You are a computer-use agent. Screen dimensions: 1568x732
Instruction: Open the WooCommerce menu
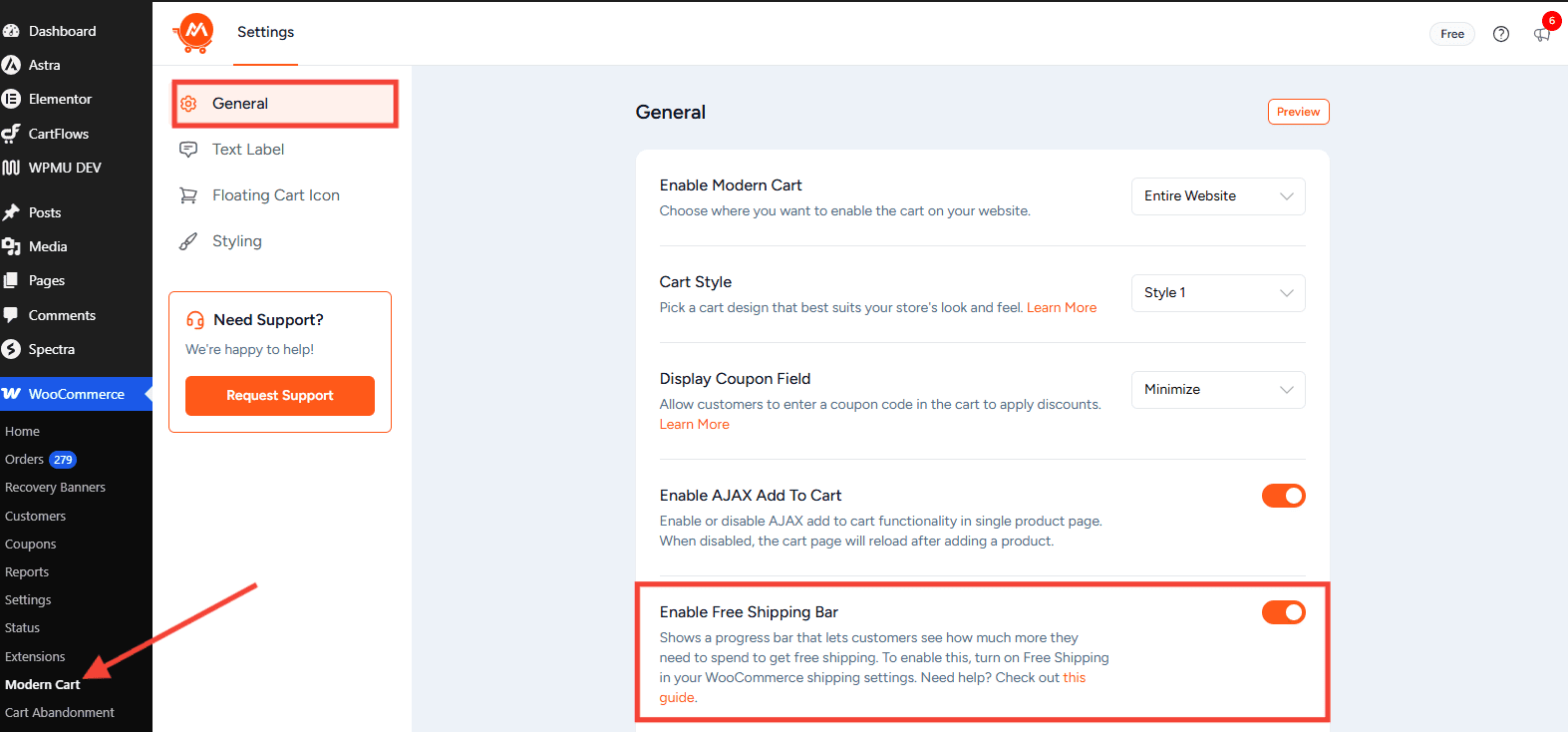click(x=76, y=394)
